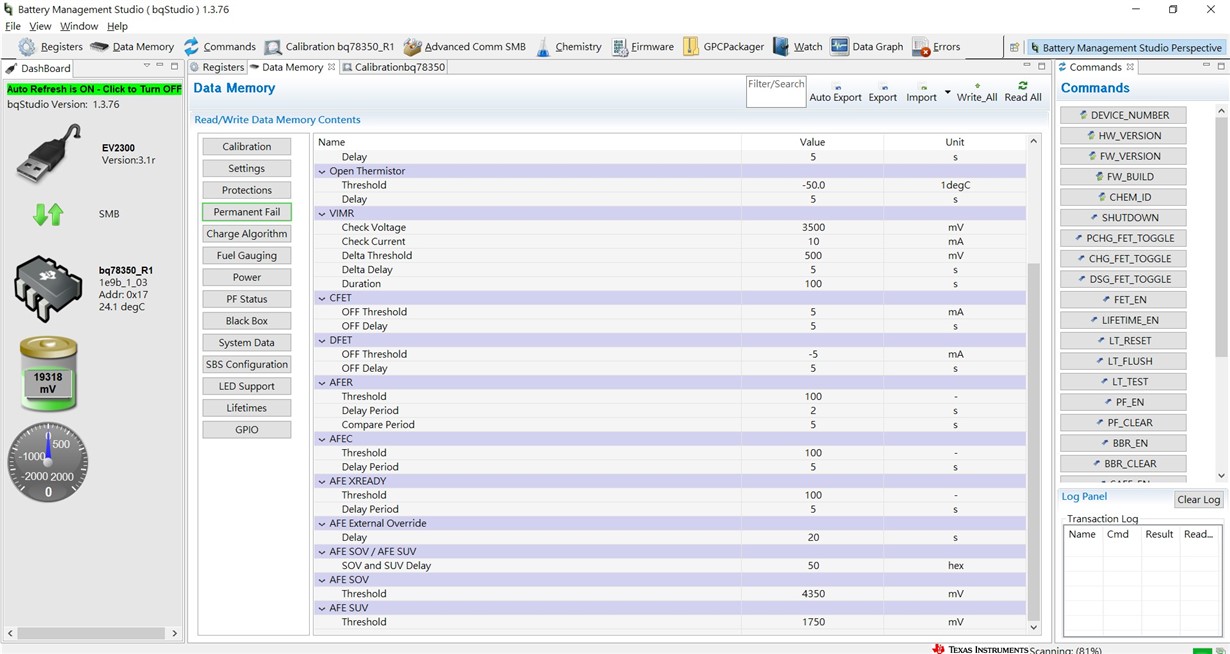The height and width of the screenshot is (654, 1230).
Task: Click the Export data memory icon
Action: (882, 92)
